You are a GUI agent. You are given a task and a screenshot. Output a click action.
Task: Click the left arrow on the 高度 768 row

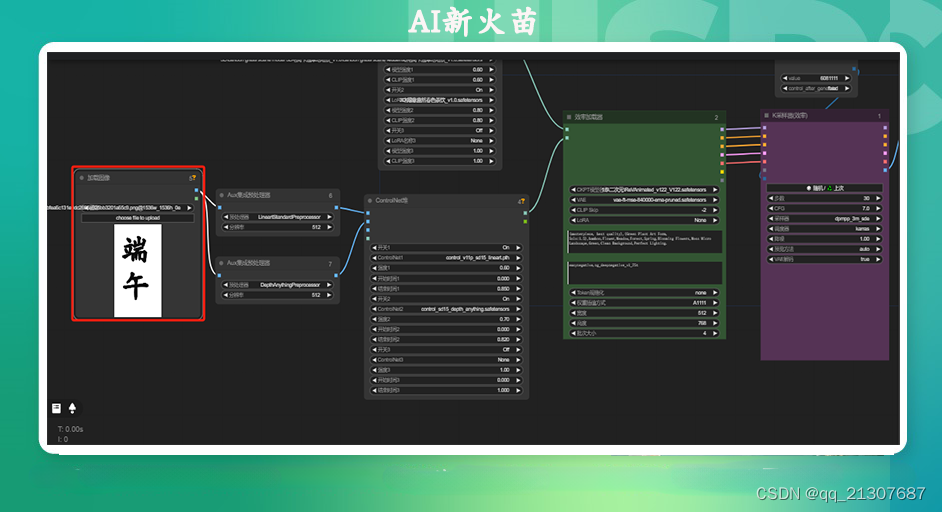click(573, 323)
